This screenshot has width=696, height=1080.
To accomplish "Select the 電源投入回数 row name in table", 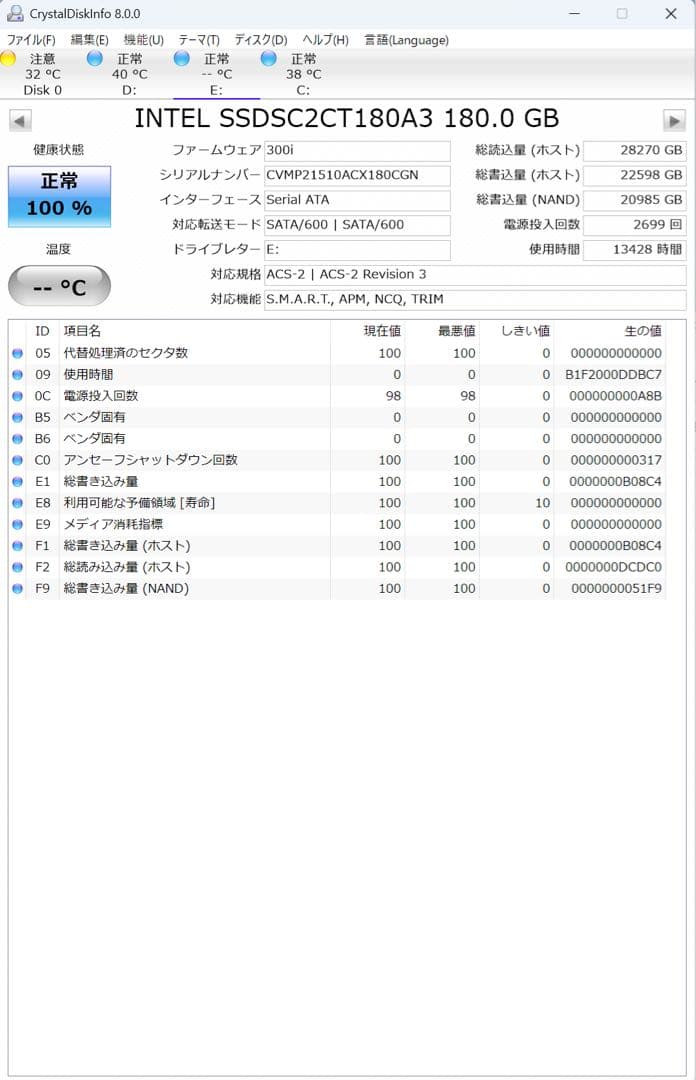I will [101, 395].
